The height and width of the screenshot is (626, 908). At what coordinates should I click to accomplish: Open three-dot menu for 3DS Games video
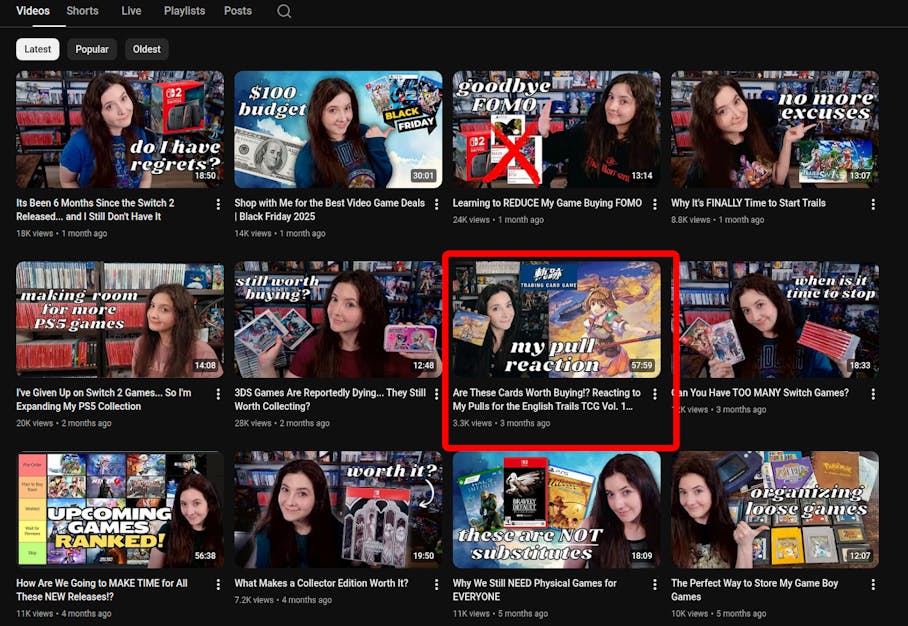pos(436,394)
